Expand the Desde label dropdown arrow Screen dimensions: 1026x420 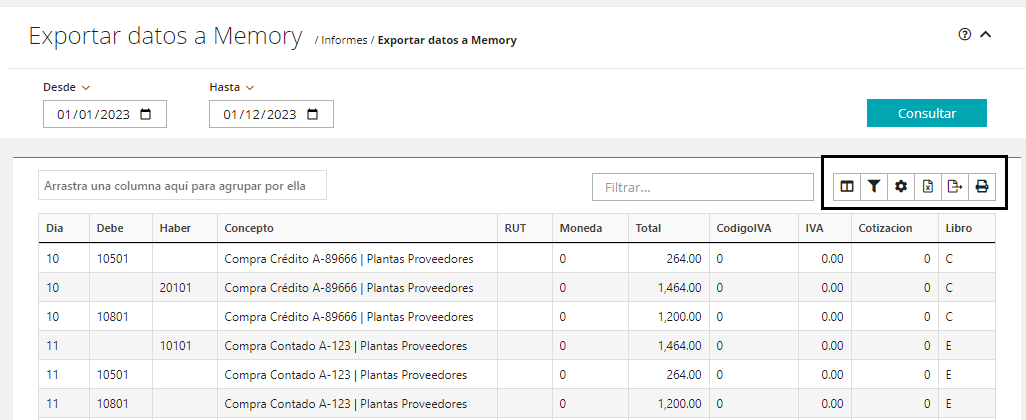point(86,88)
